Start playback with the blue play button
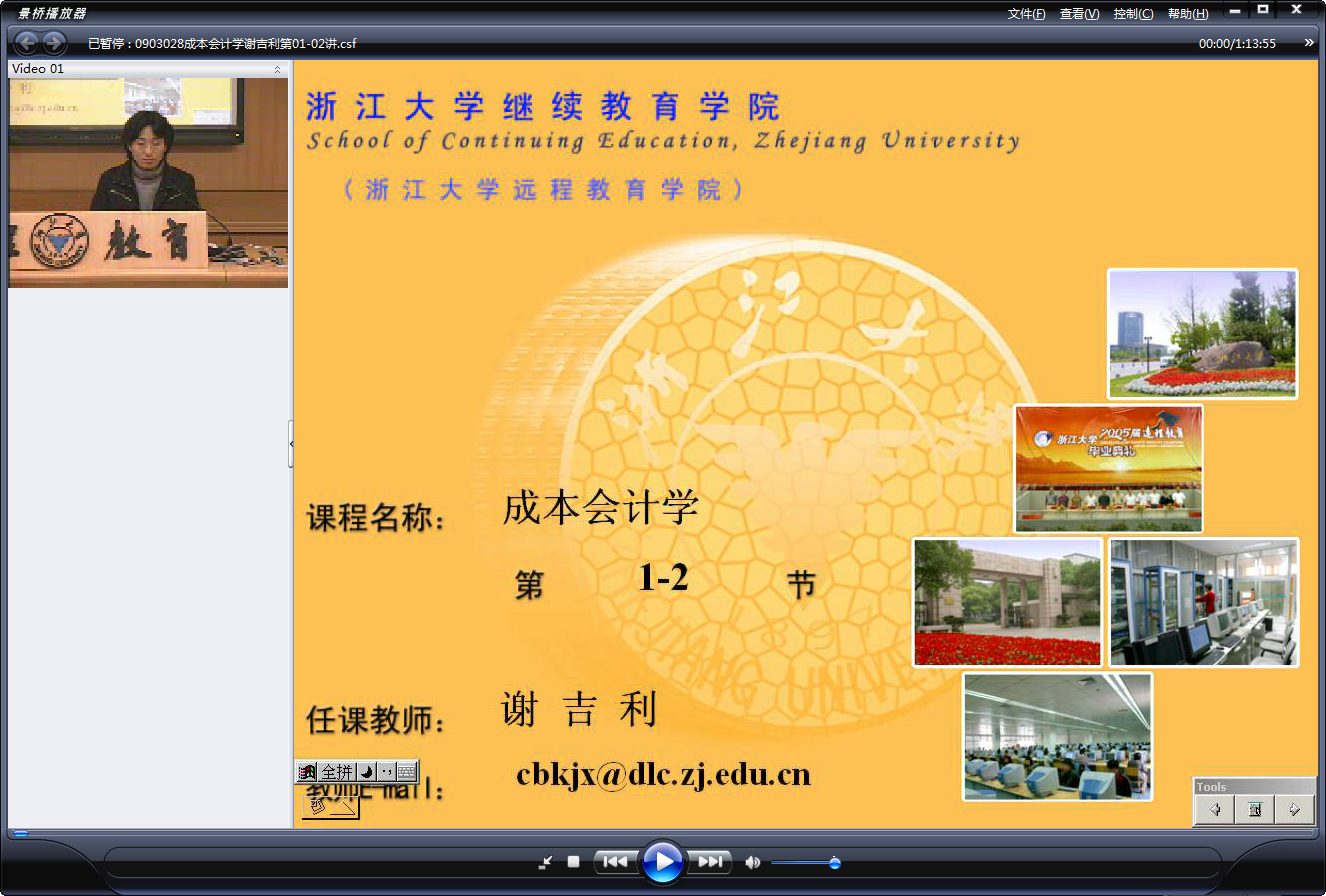Screen dimensions: 1326x896 click(662, 861)
